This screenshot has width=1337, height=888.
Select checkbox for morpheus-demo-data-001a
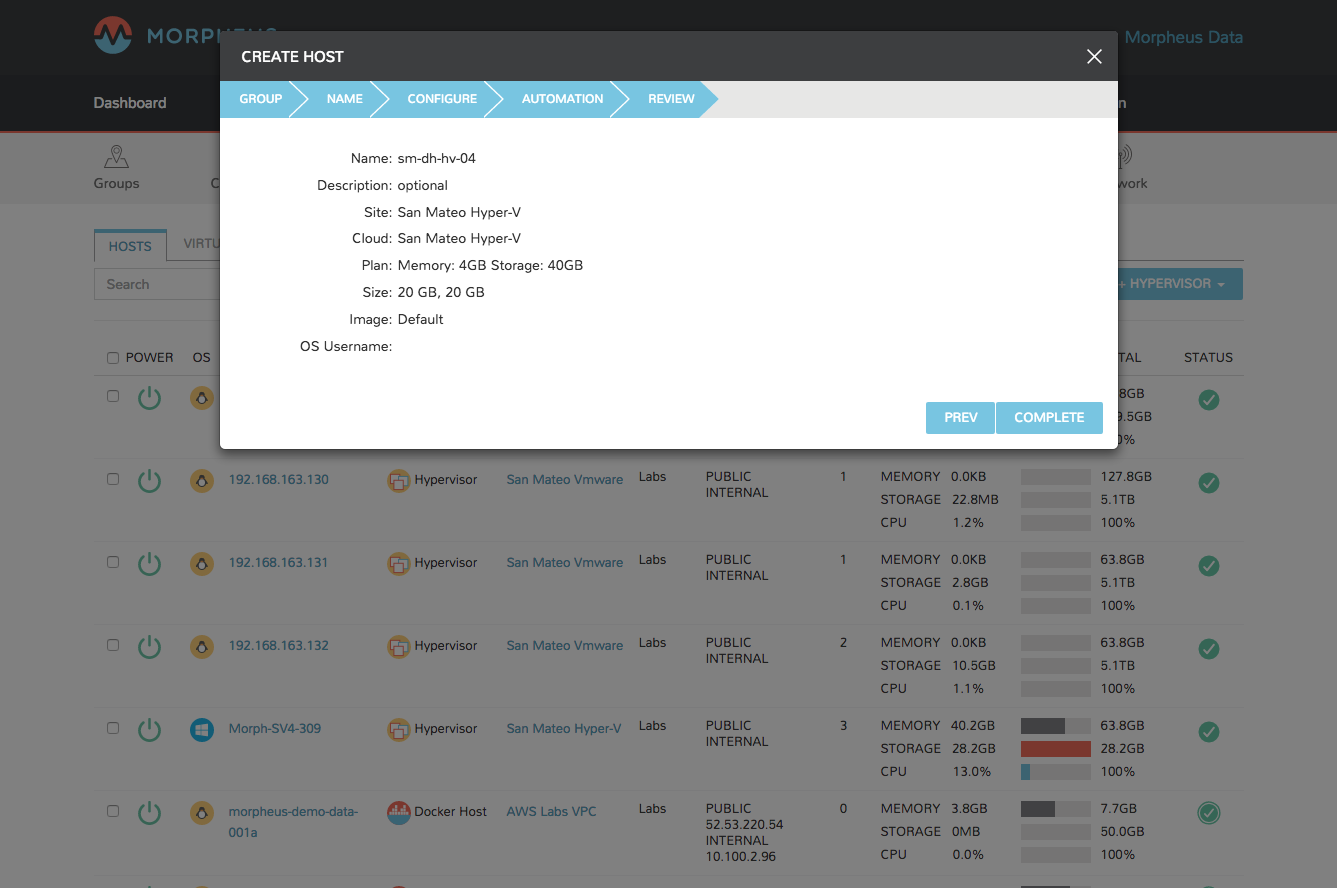(x=113, y=811)
